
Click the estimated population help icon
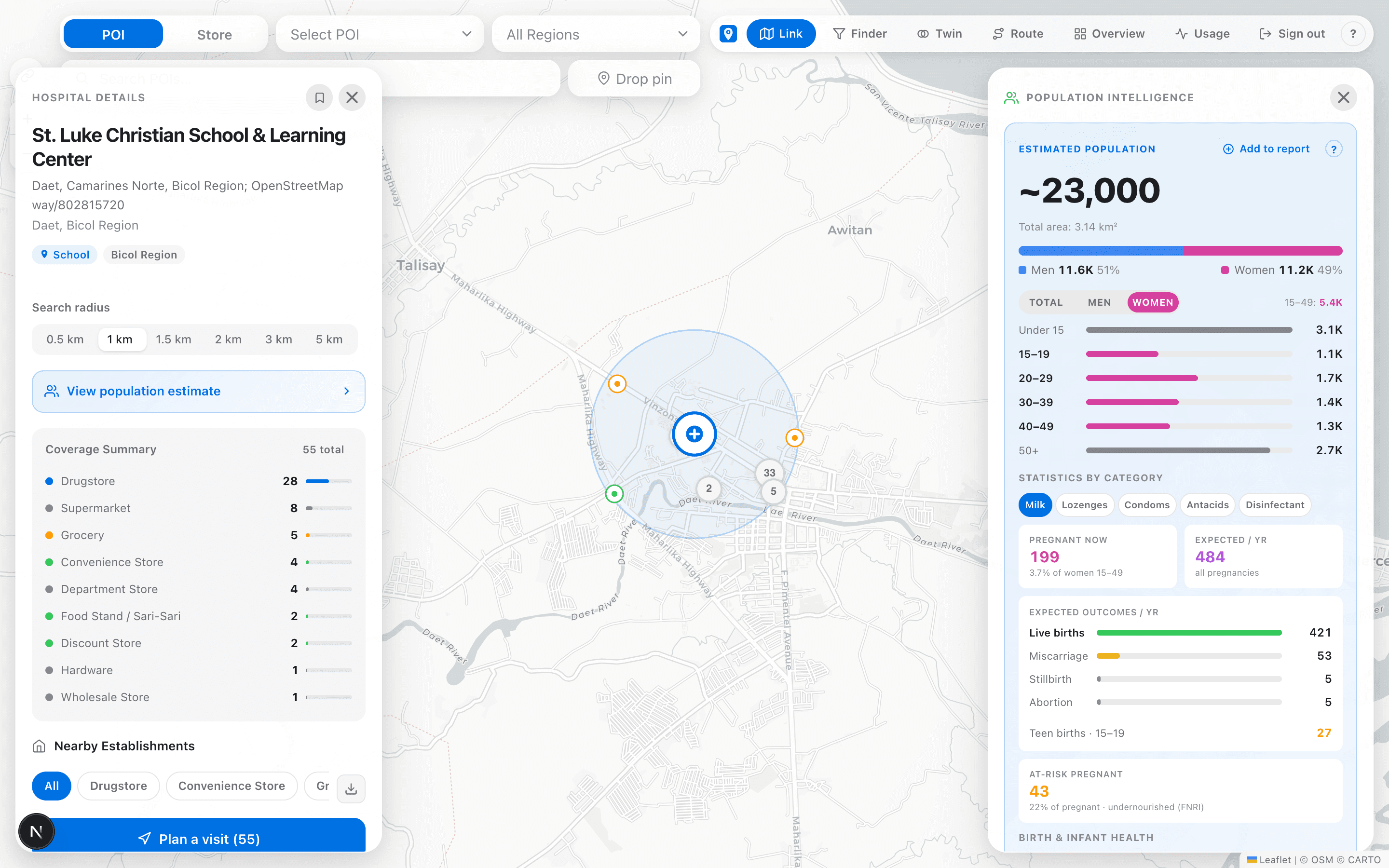[x=1334, y=149]
